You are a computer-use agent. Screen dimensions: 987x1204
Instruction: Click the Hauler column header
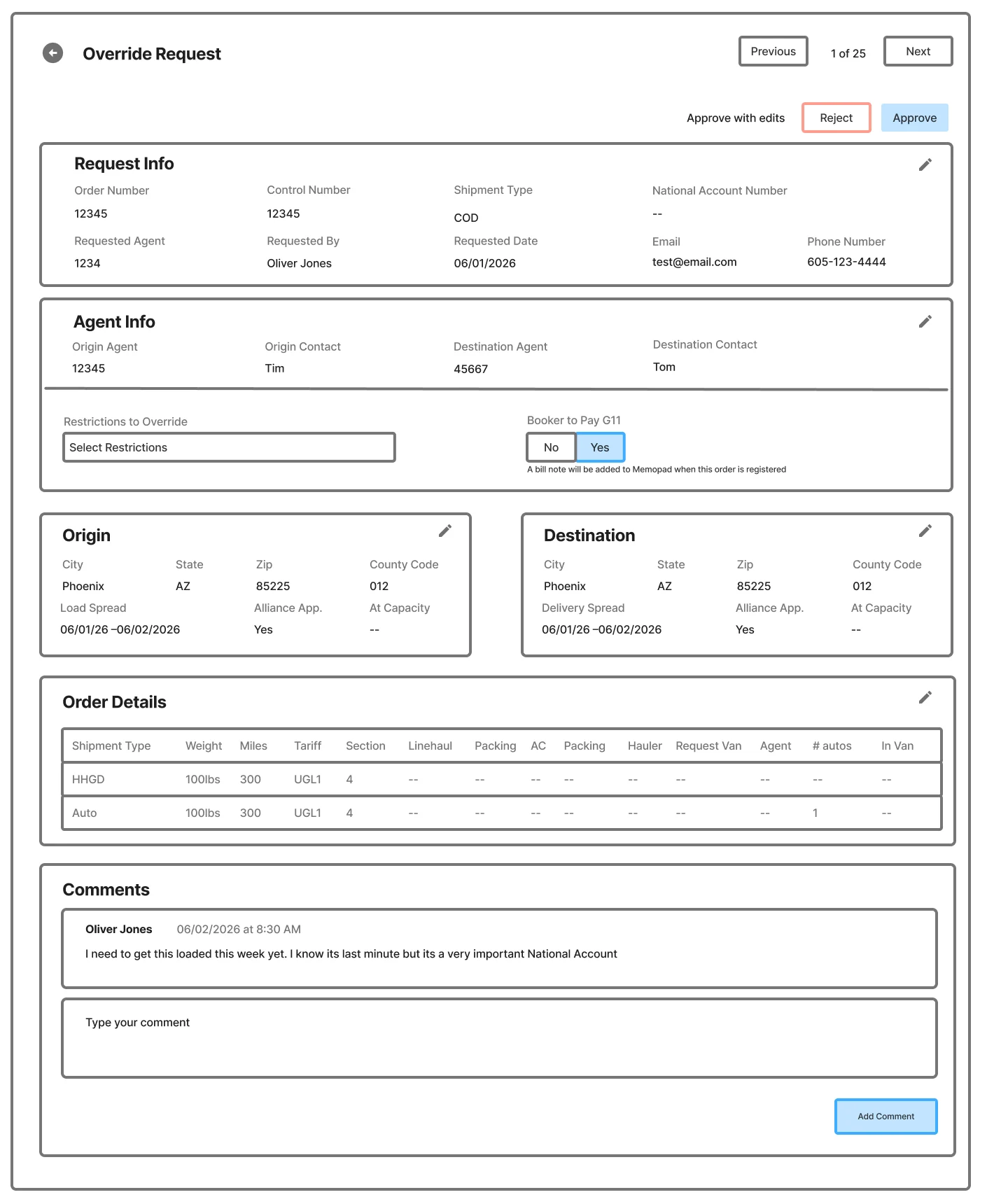[x=645, y=745]
